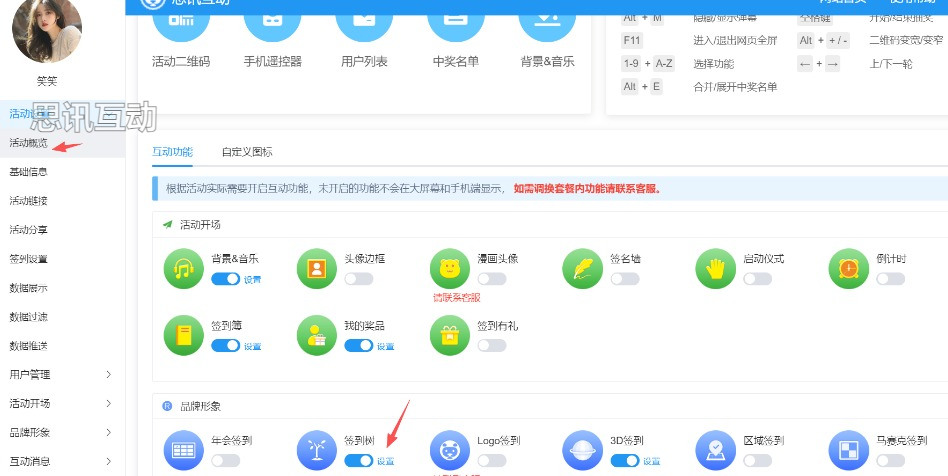The height and width of the screenshot is (476, 948).
Task: Select the 签到树 blue tree icon
Action: pyautogui.click(x=317, y=450)
